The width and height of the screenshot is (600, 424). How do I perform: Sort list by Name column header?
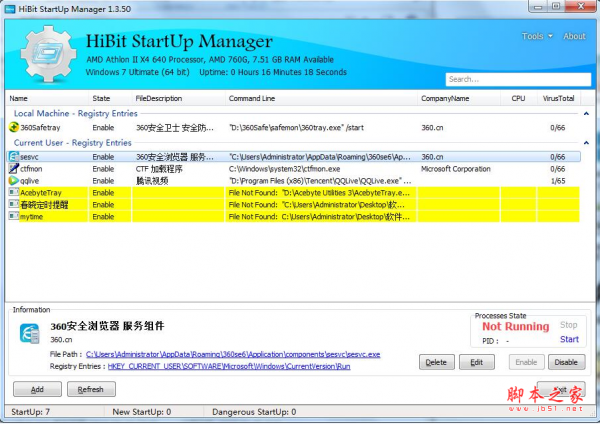pos(19,99)
